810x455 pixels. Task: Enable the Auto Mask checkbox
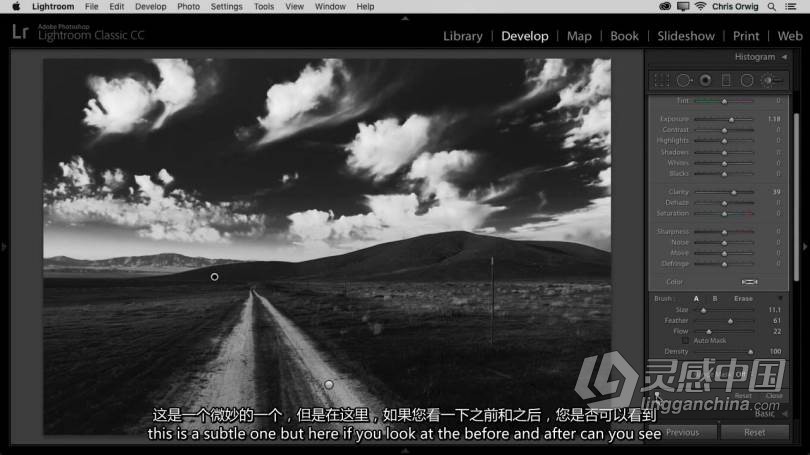(685, 341)
